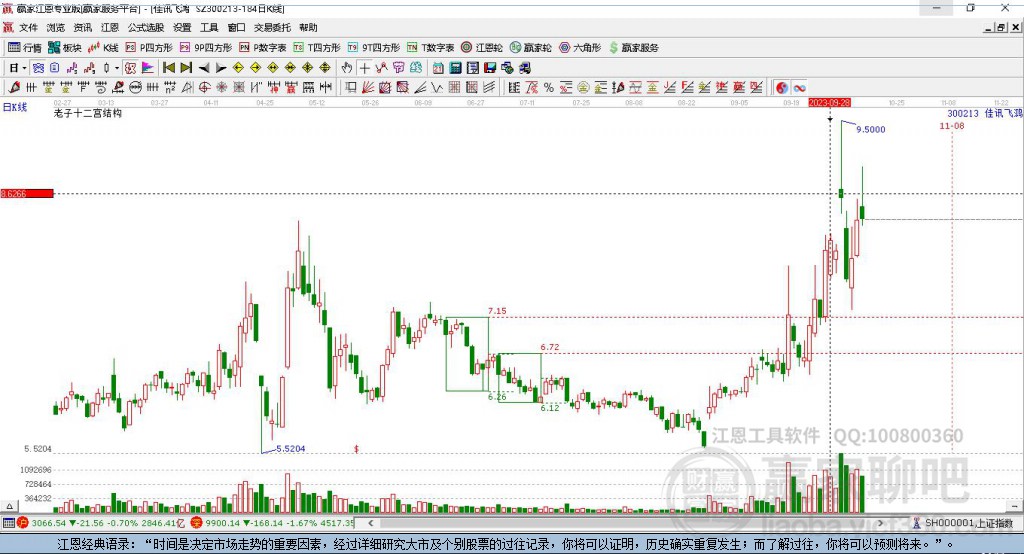
Task: Click the infinity loop icon
Action: (x=799, y=88)
